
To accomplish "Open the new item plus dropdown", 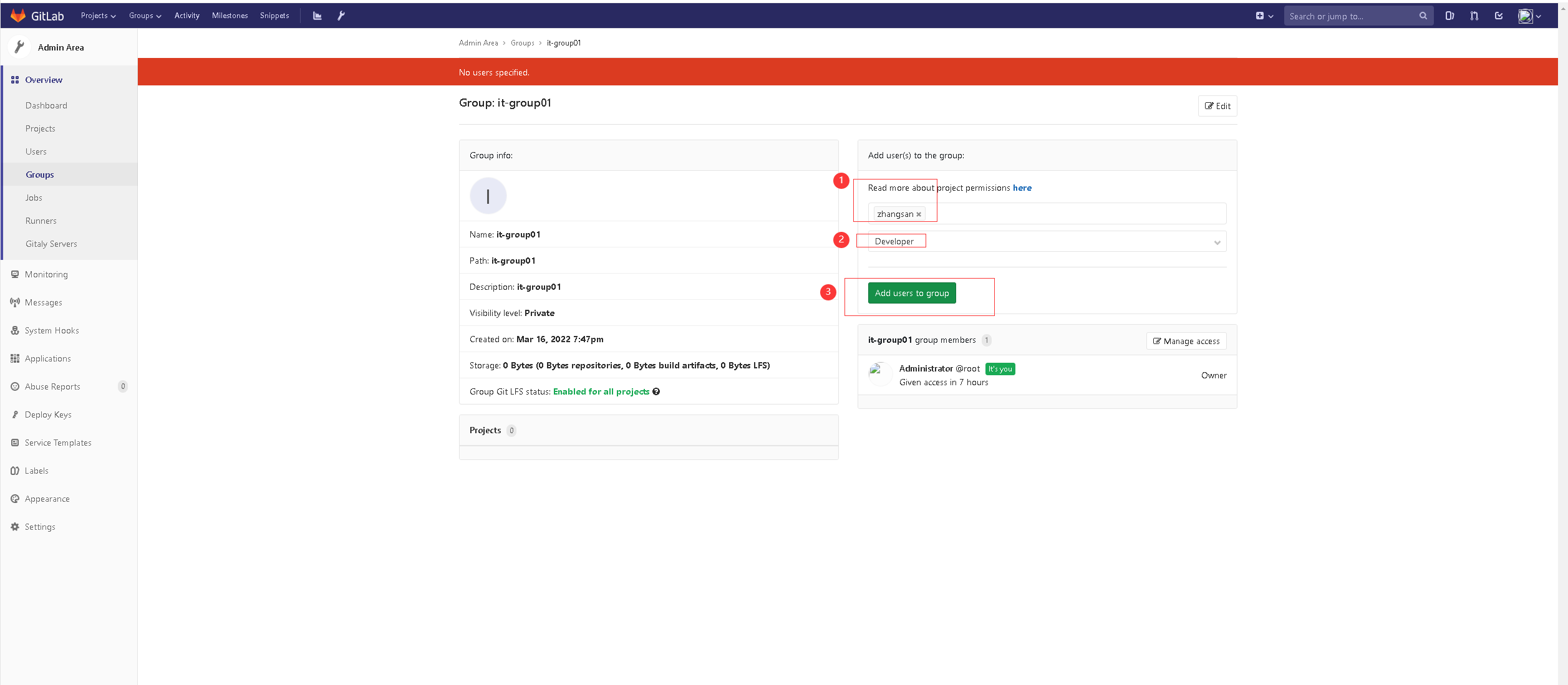I will click(1264, 16).
